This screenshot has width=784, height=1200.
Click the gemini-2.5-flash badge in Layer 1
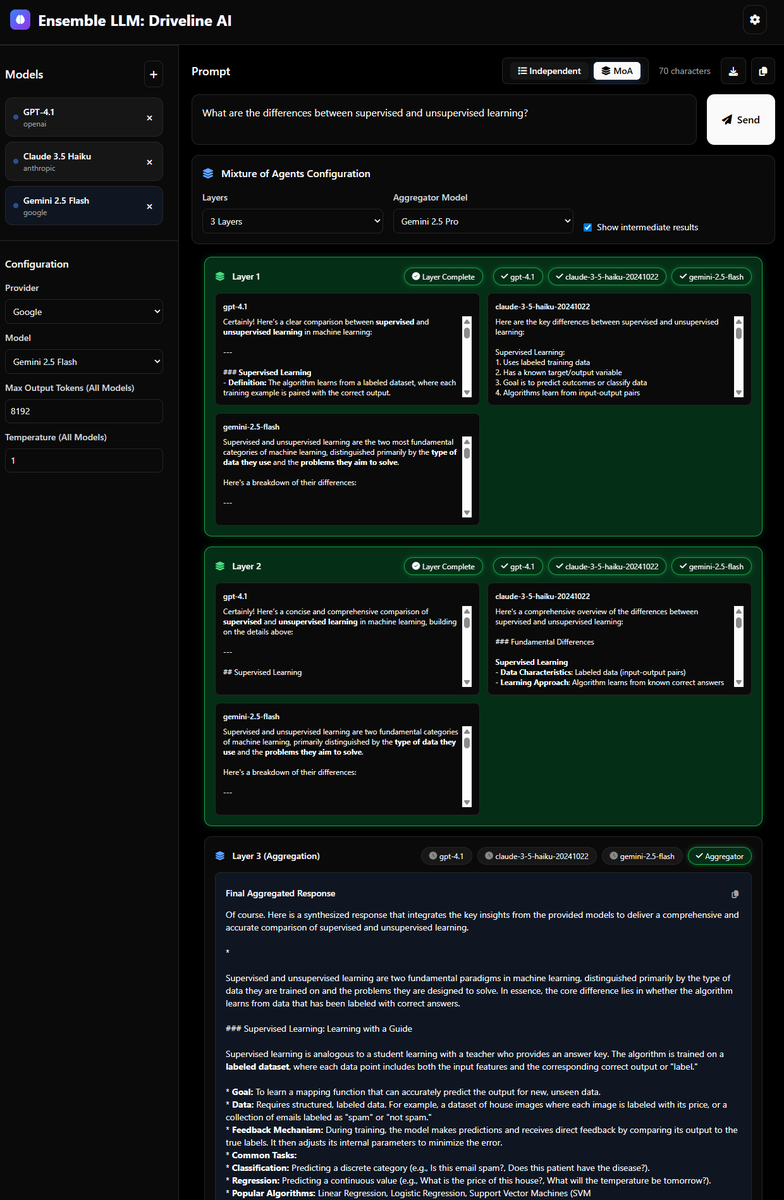(x=712, y=276)
